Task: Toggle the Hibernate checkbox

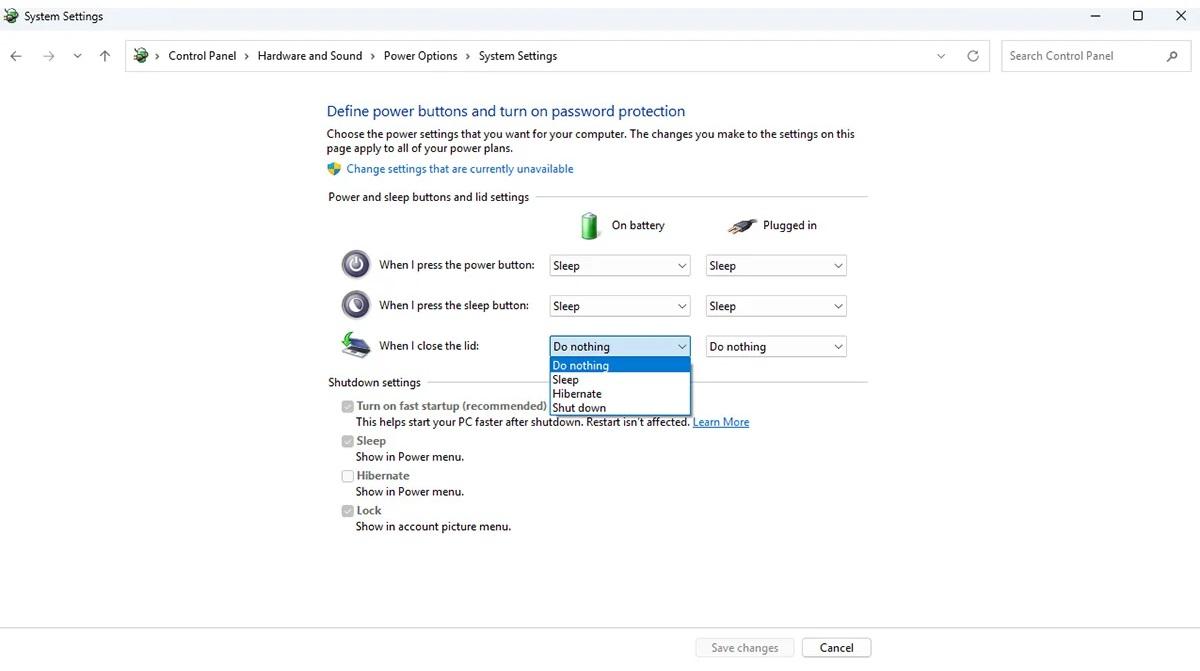Action: pos(347,476)
